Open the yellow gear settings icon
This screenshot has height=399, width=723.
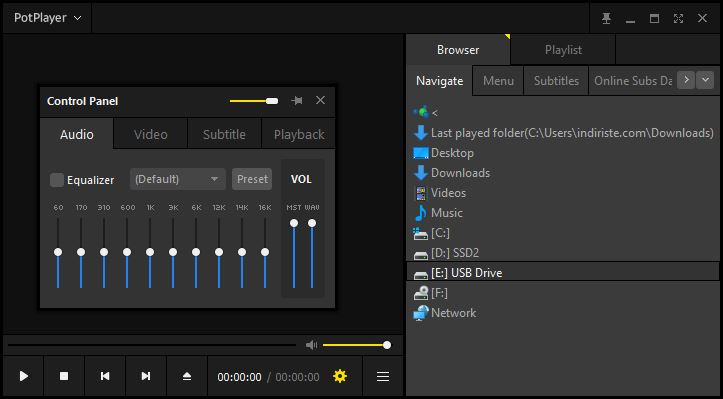[340, 376]
